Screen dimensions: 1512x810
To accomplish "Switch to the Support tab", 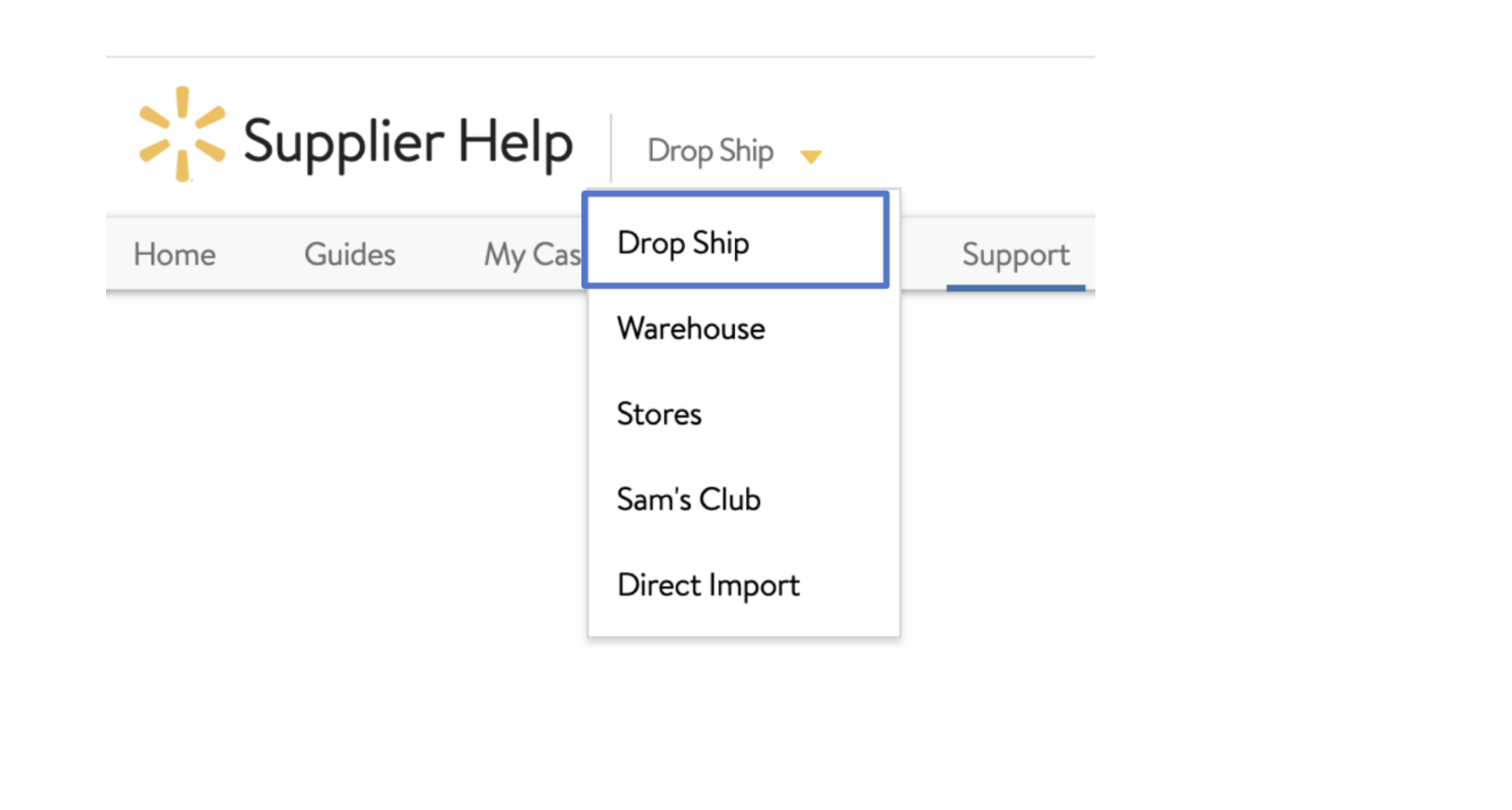I will (1015, 256).
